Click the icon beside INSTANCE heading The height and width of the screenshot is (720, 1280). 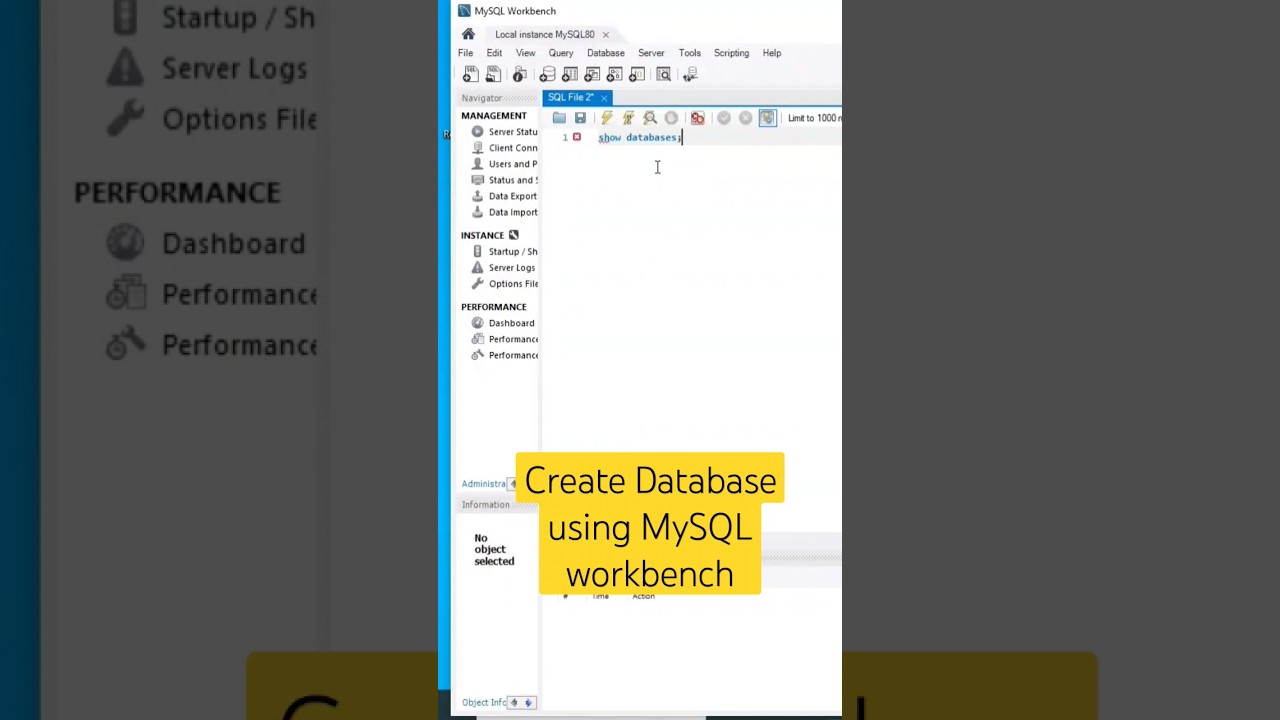(514, 235)
